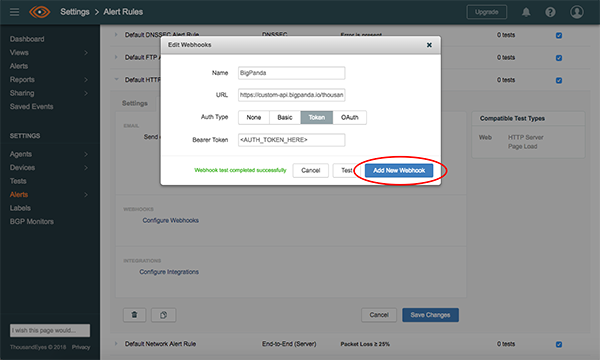The height and width of the screenshot is (360, 600).
Task: Click the duplicate rule icon button
Action: tap(163, 315)
